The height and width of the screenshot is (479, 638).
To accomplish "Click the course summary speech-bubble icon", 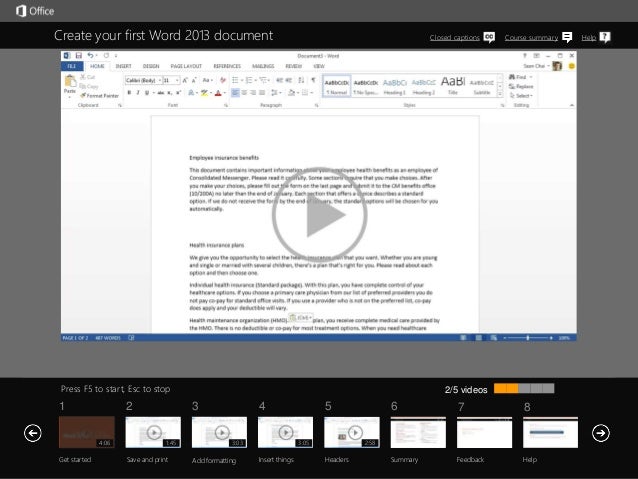I will pyautogui.click(x=567, y=37).
